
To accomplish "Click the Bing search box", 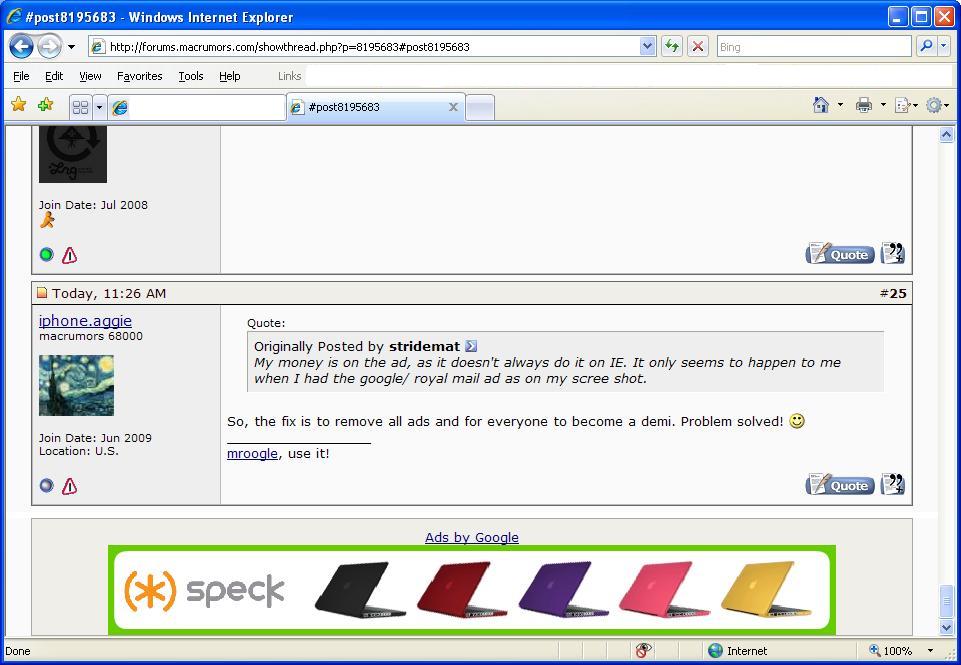I will 815,47.
